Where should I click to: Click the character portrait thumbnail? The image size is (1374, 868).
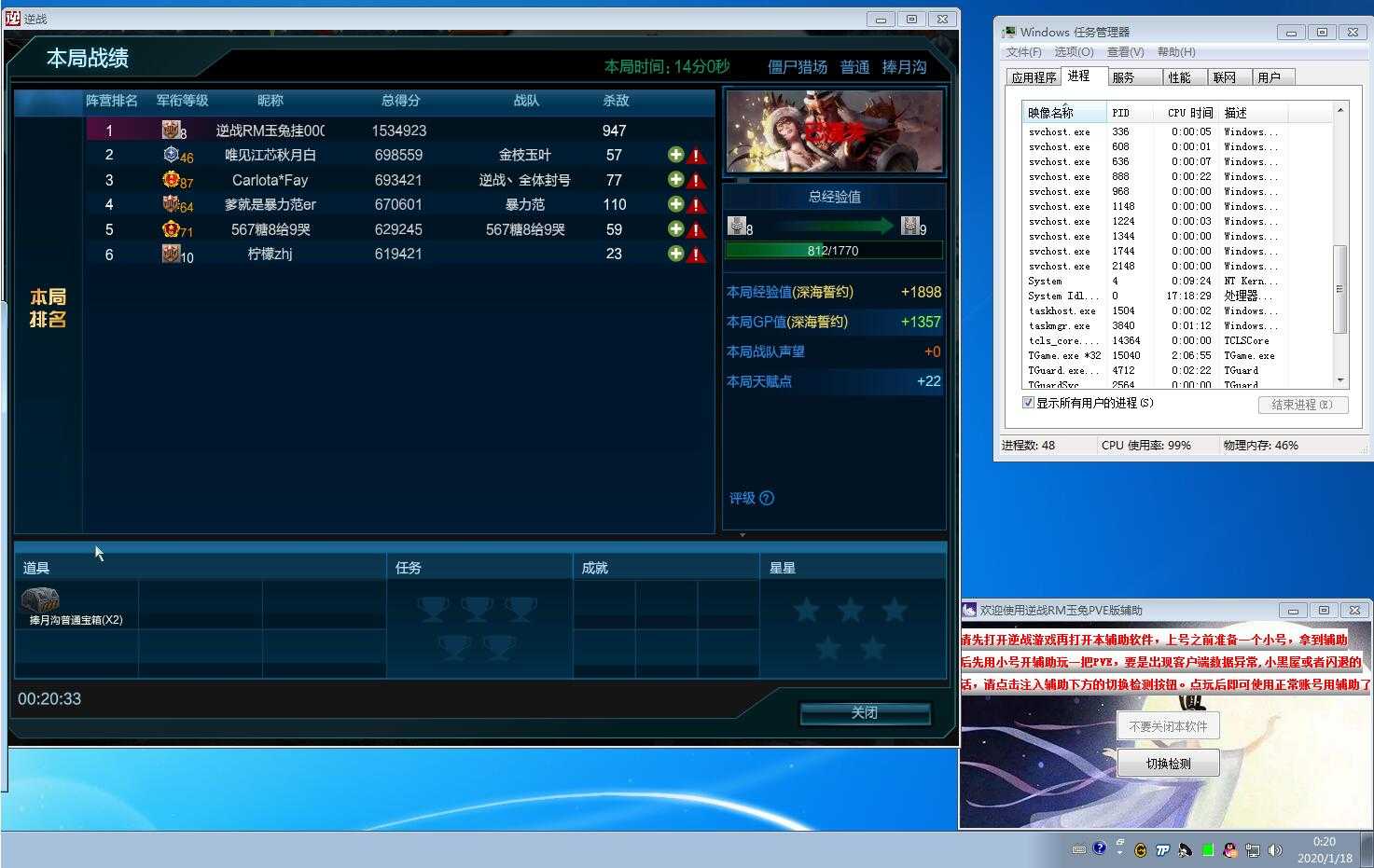[834, 131]
